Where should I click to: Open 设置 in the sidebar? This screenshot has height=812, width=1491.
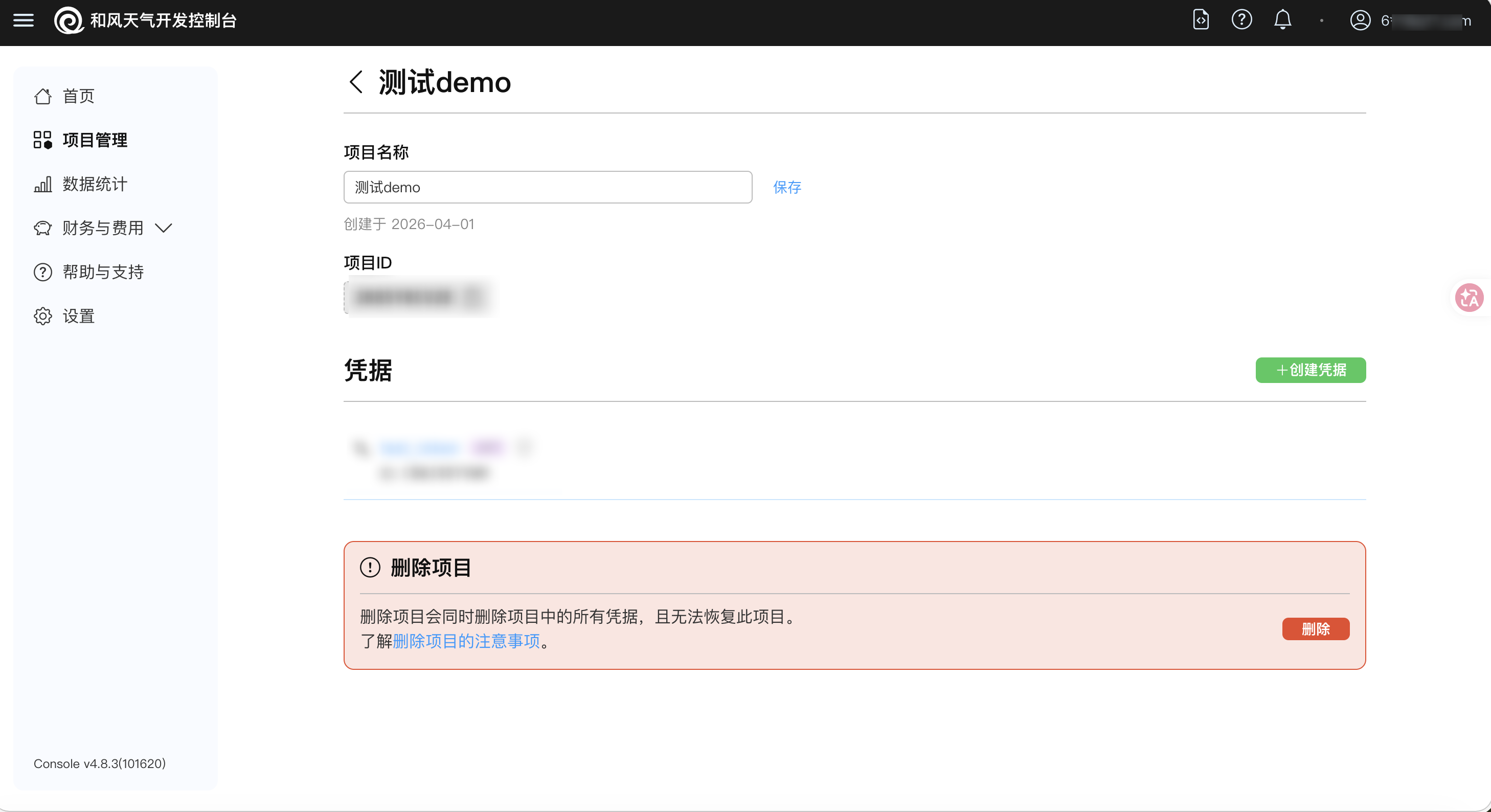click(64, 316)
